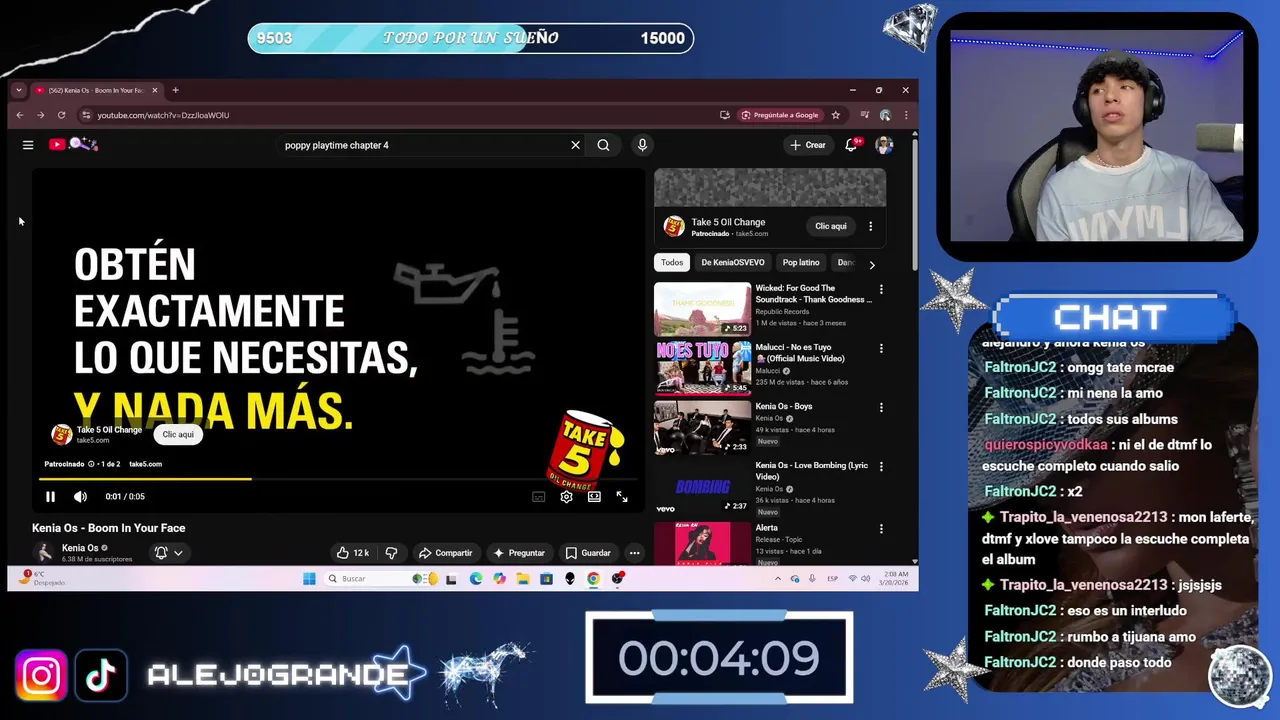Open options for Take 5 Oil Change ad
This screenshot has width=1280, height=720.
coord(870,226)
